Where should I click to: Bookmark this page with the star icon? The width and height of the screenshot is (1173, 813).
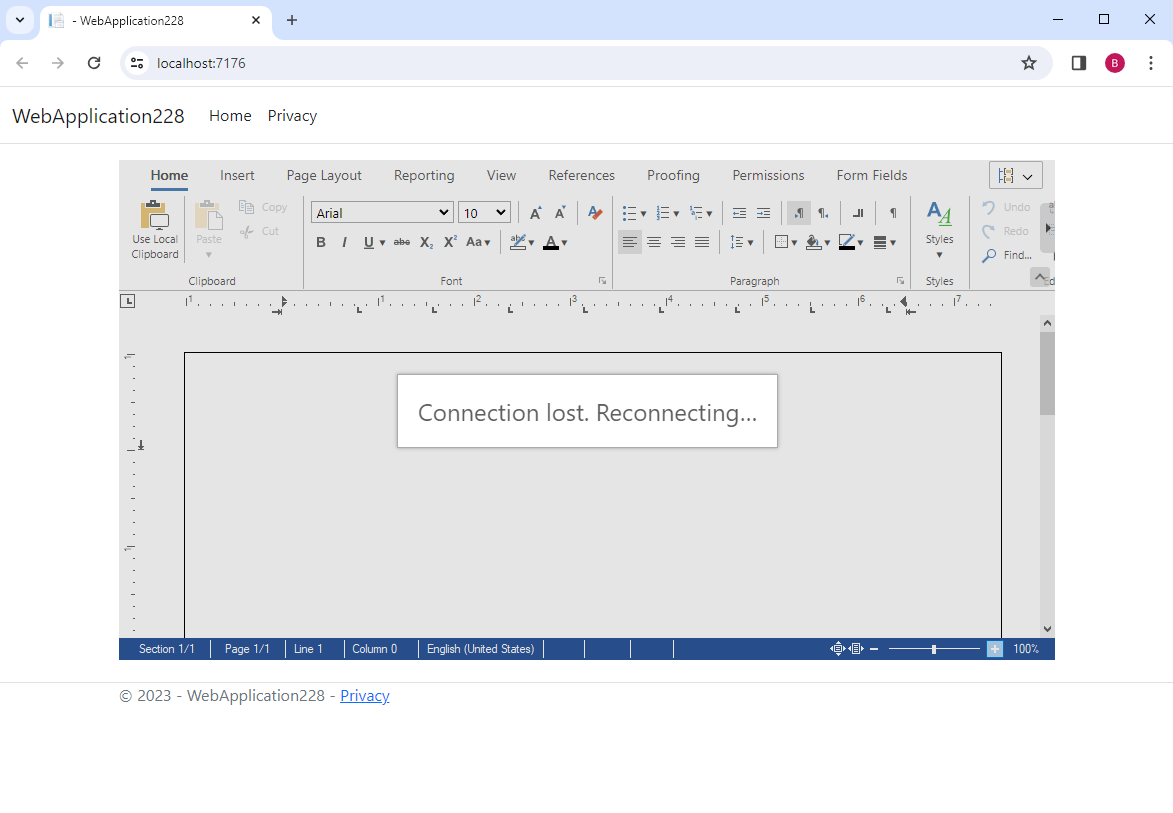tap(1029, 63)
